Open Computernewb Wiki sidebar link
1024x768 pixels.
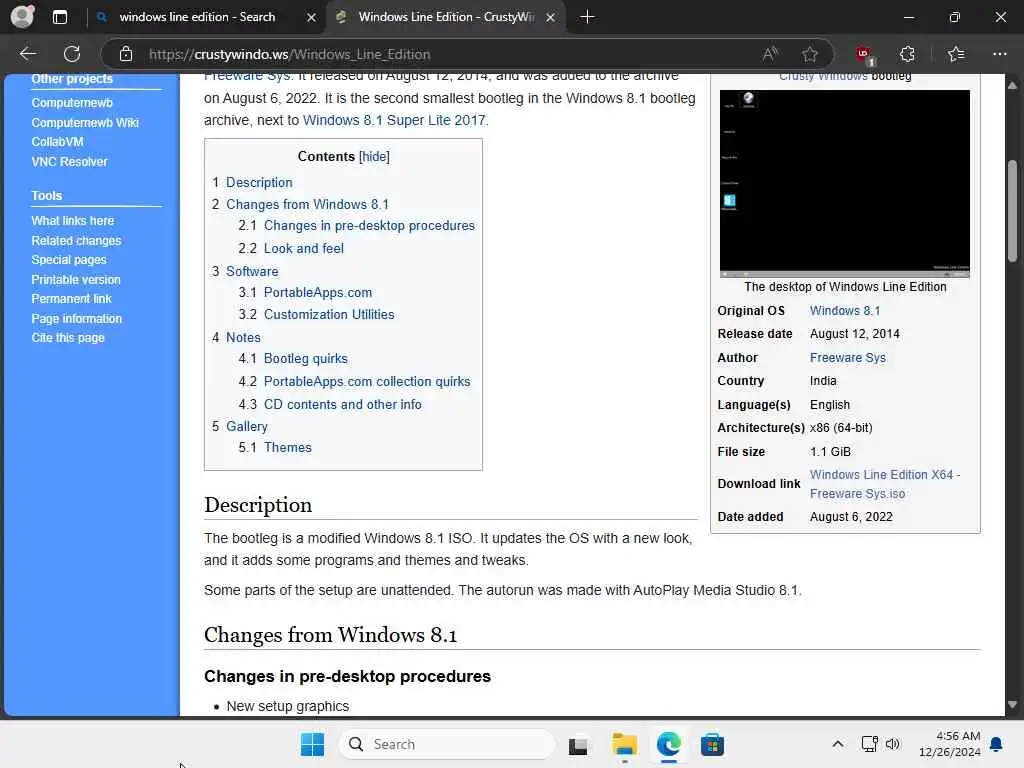click(85, 122)
